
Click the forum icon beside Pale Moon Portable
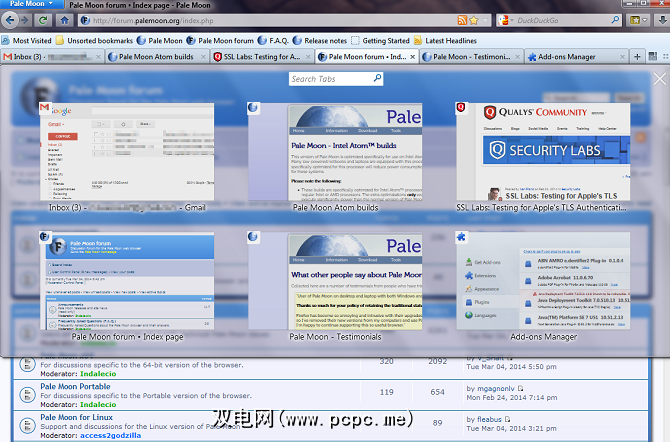pyautogui.click(x=27, y=395)
